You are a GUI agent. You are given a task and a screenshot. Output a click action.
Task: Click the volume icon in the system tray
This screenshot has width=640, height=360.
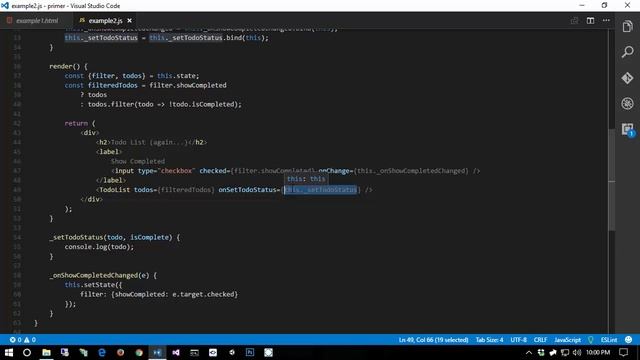577,352
